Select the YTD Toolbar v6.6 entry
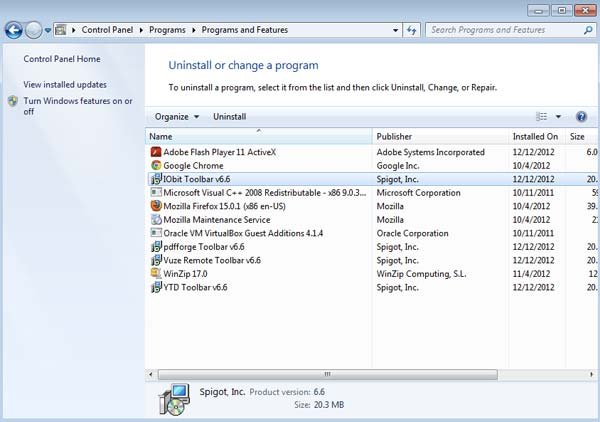The image size is (600, 422). [x=197, y=287]
